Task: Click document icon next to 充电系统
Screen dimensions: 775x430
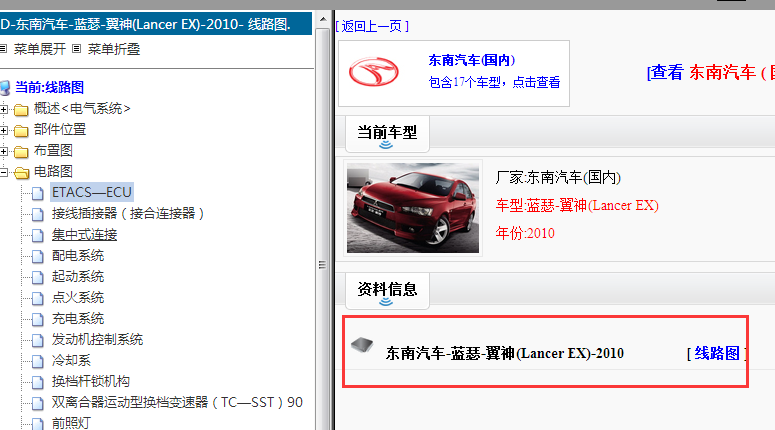Action: (x=38, y=319)
